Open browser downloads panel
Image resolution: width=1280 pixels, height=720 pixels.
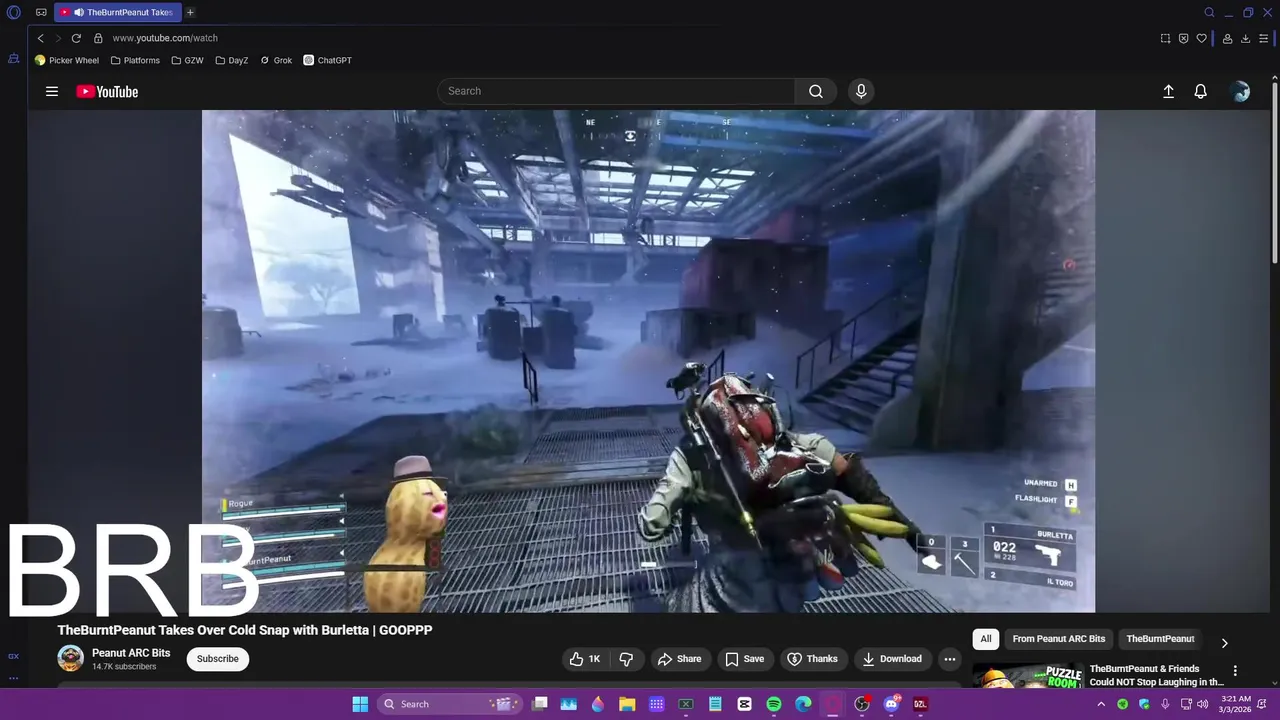coord(1245,38)
